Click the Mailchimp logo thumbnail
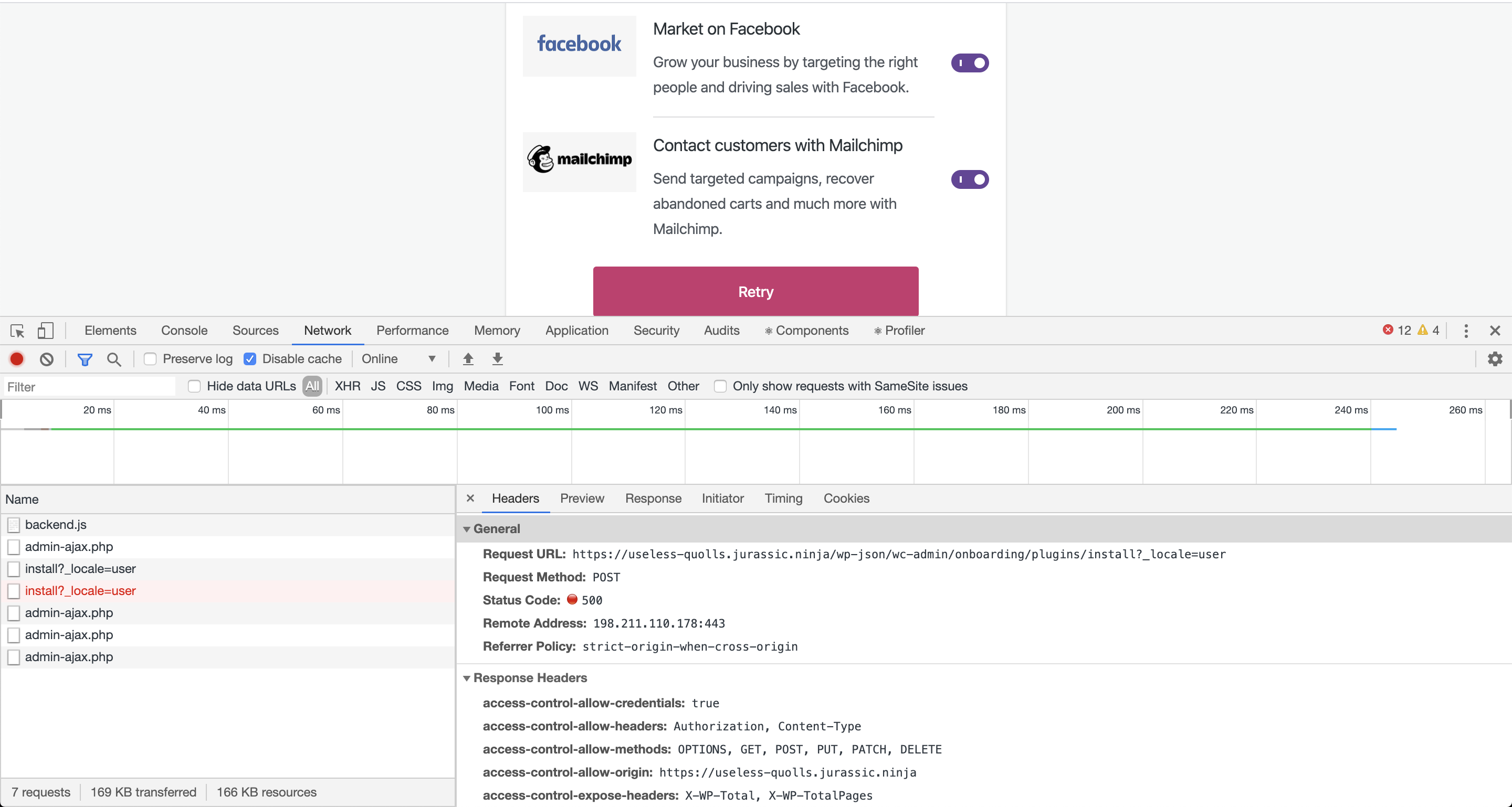Viewport: 1512px width, 807px height. coord(579,162)
